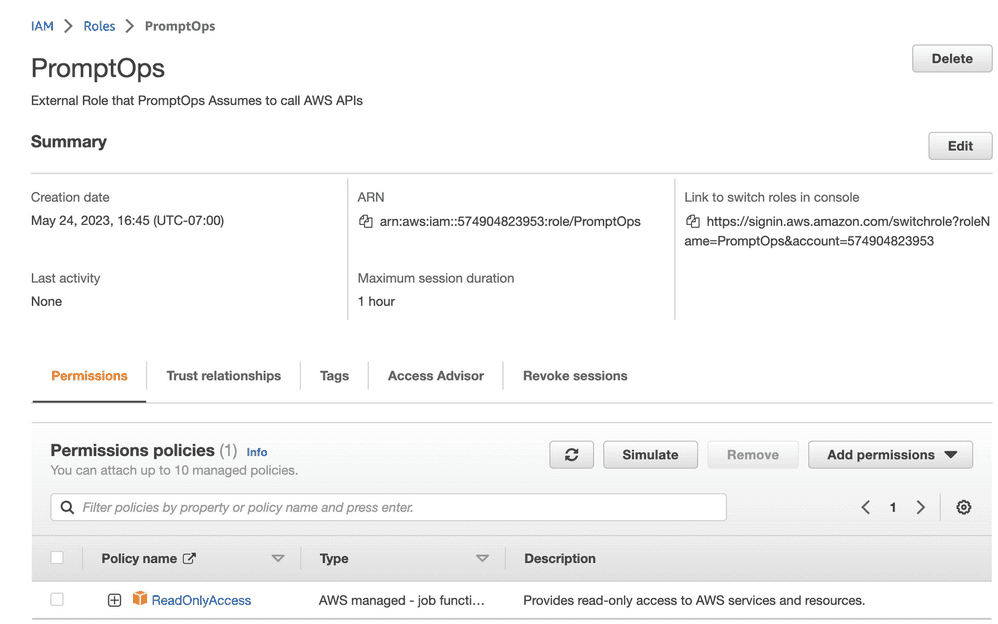Open the Revoke sessions tab

(x=575, y=376)
